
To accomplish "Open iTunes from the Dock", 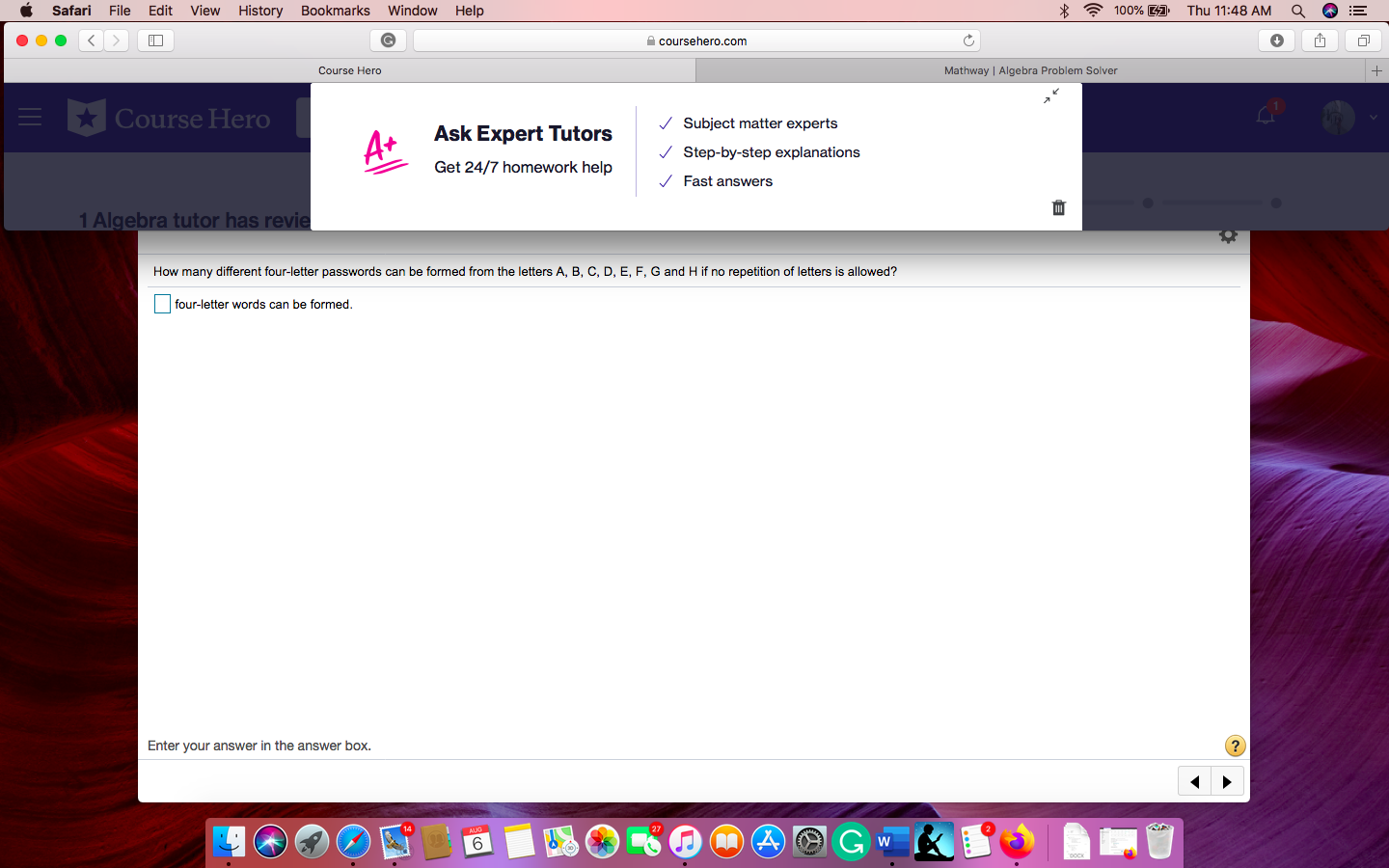I will pos(685,842).
